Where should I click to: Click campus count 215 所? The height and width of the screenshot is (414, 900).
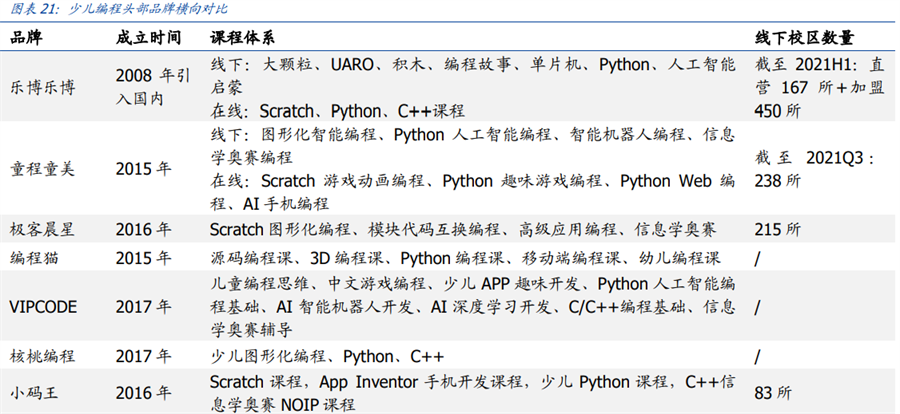click(x=778, y=230)
